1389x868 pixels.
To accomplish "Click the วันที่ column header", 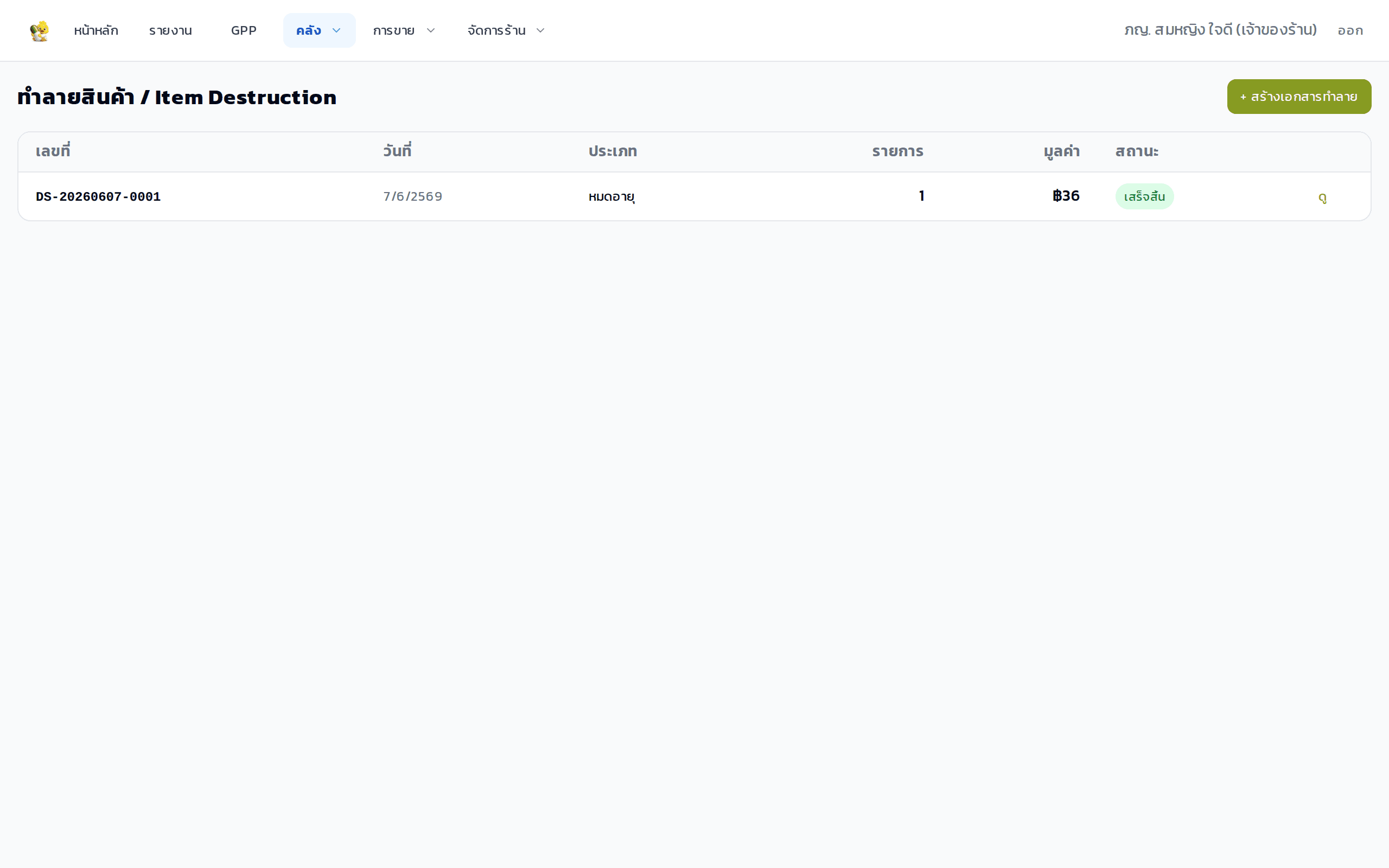I will click(397, 151).
